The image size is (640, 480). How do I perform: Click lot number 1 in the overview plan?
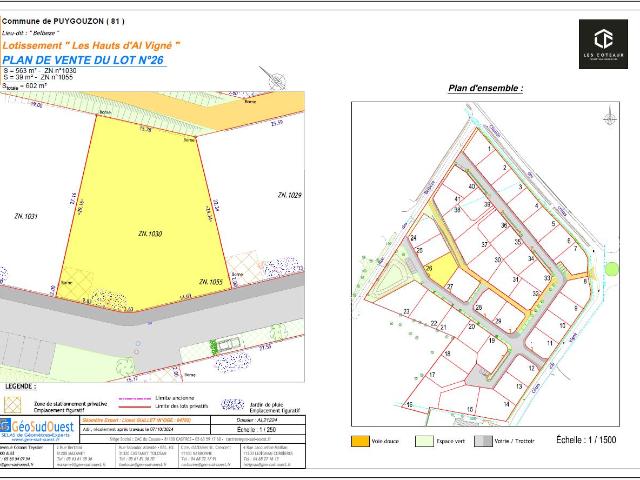tap(489, 149)
